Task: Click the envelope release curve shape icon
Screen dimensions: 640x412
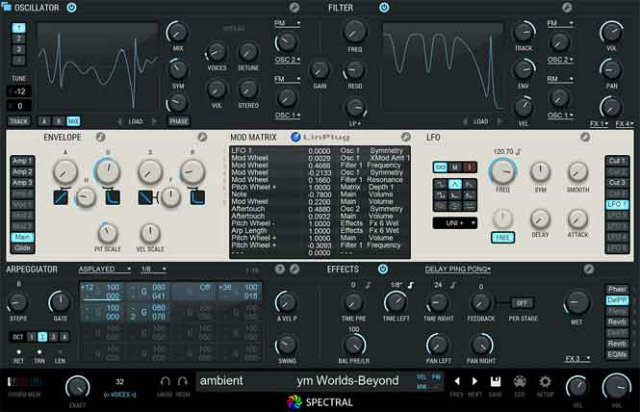Action: 198,198
